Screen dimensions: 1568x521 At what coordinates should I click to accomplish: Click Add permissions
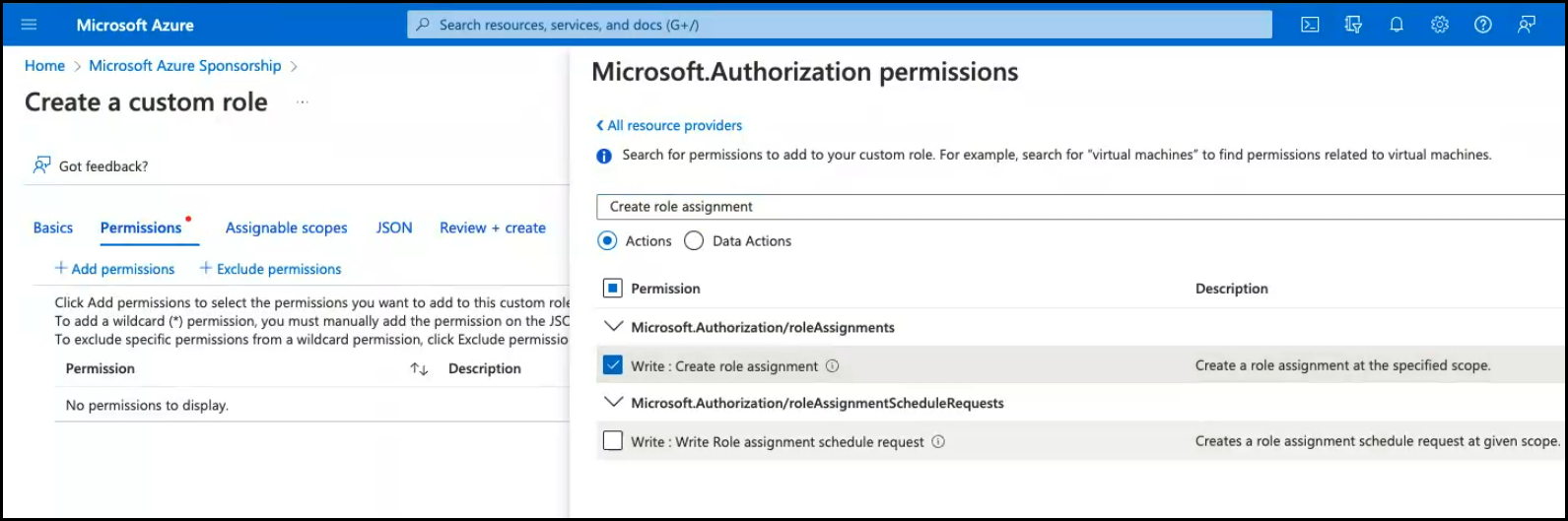point(114,269)
